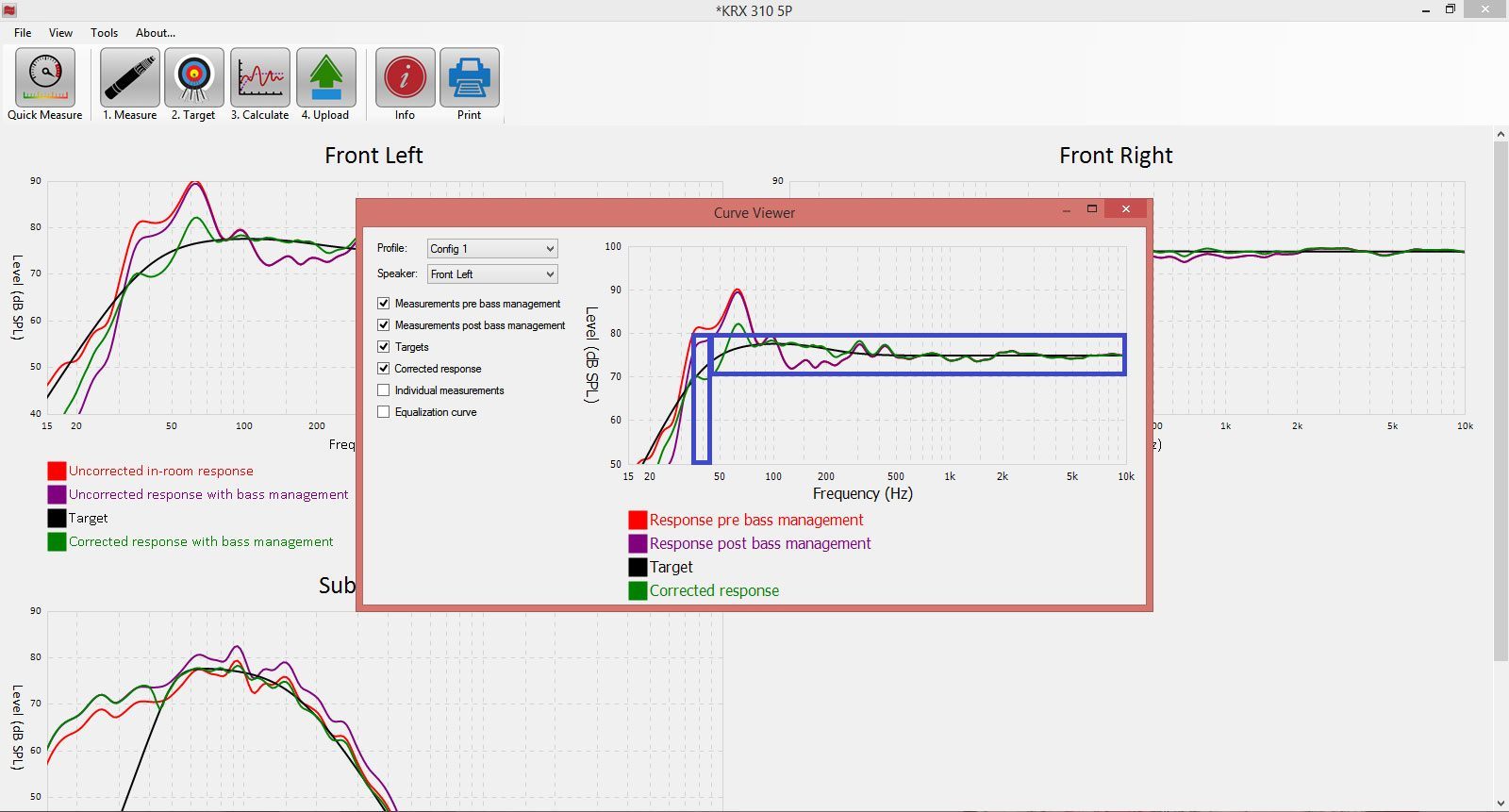The image size is (1509, 812).
Task: Open the Speaker dropdown showing Front Left
Action: pos(492,274)
